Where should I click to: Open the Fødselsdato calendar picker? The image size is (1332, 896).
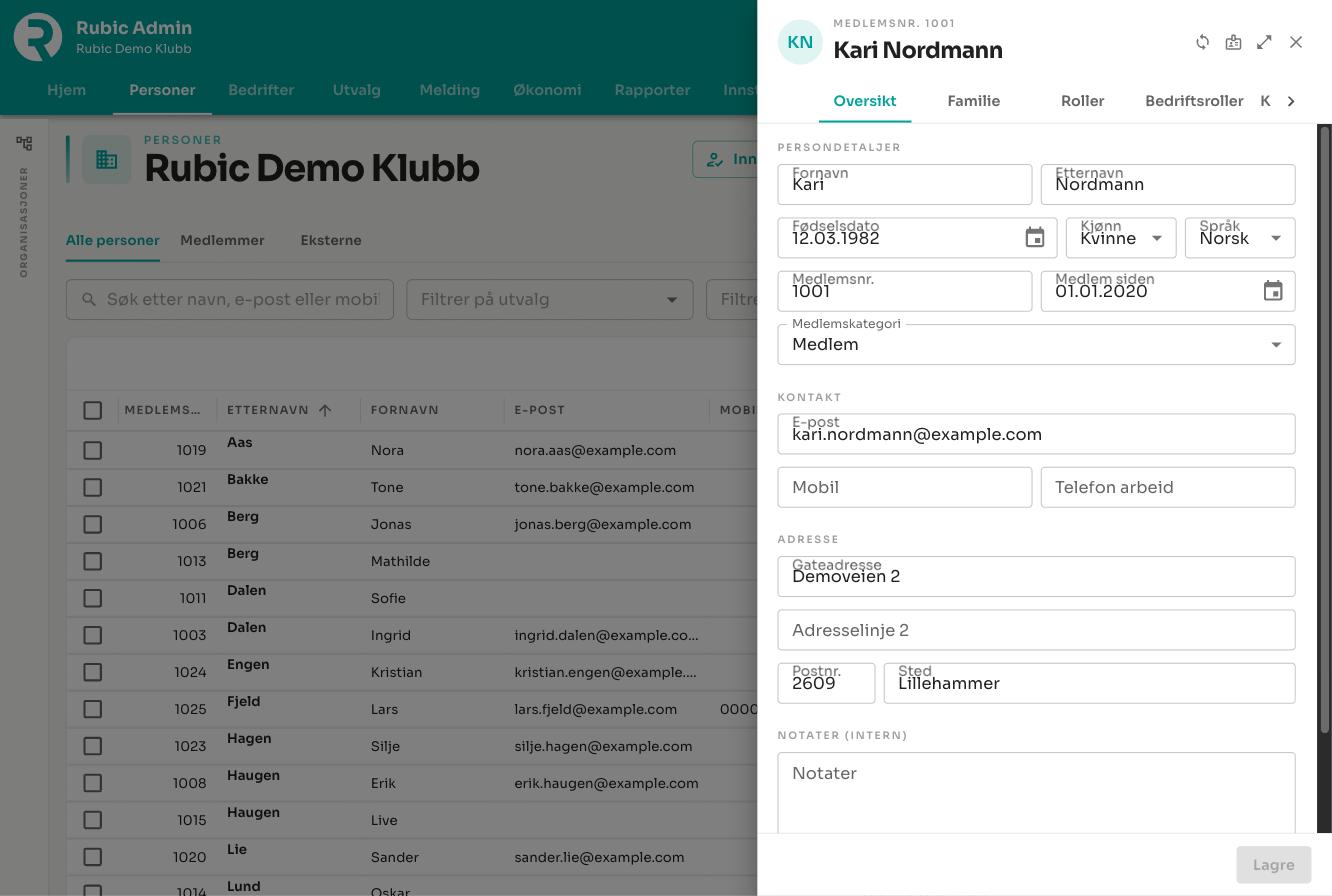pos(1035,238)
